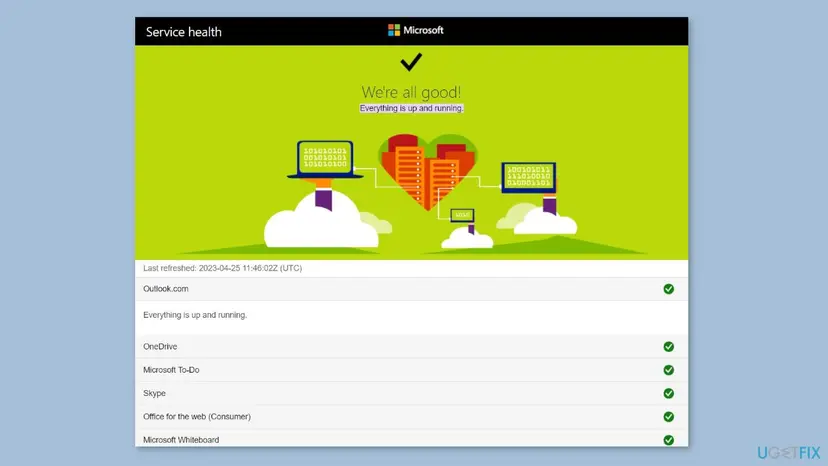Expand the Microsoft Whiteboard row
The height and width of the screenshot is (466, 828).
[x=411, y=438]
